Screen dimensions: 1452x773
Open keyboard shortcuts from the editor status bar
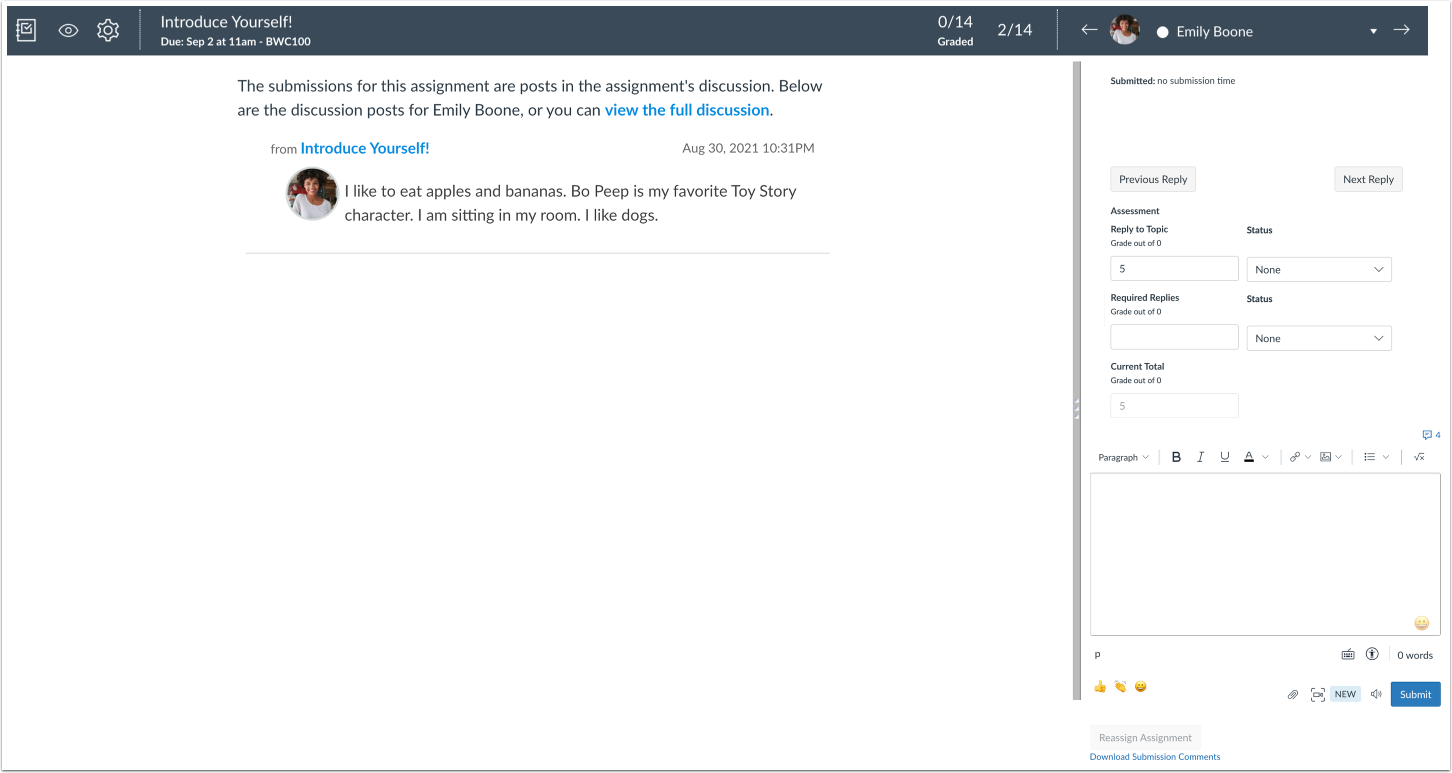1347,654
